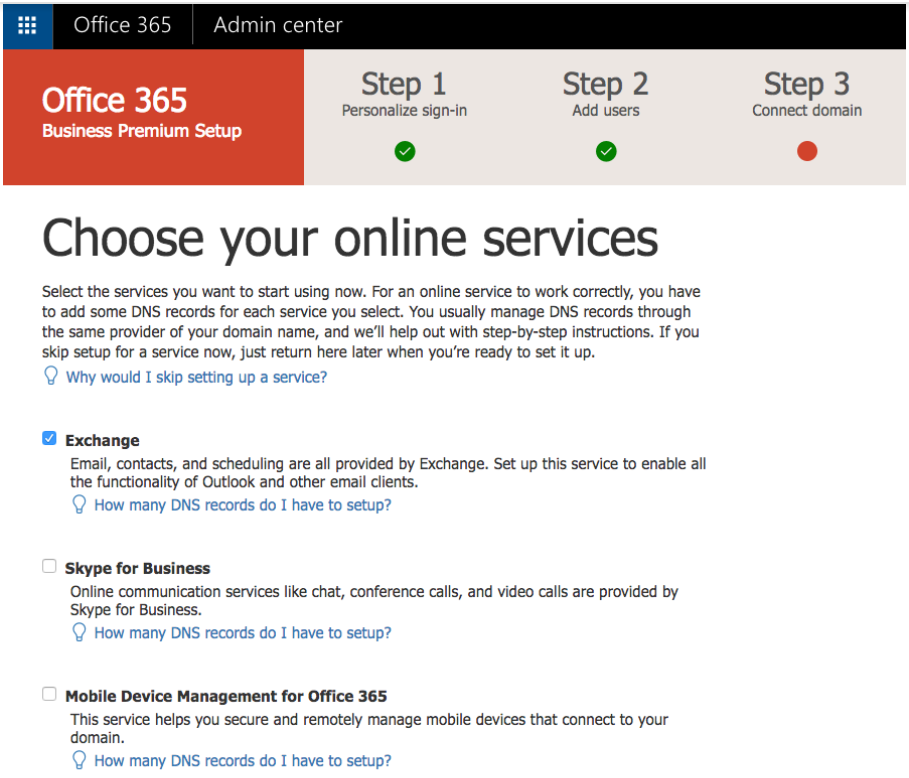Image resolution: width=909 pixels, height=778 pixels.
Task: Open the app launcher waffle icon
Action: coord(27,25)
